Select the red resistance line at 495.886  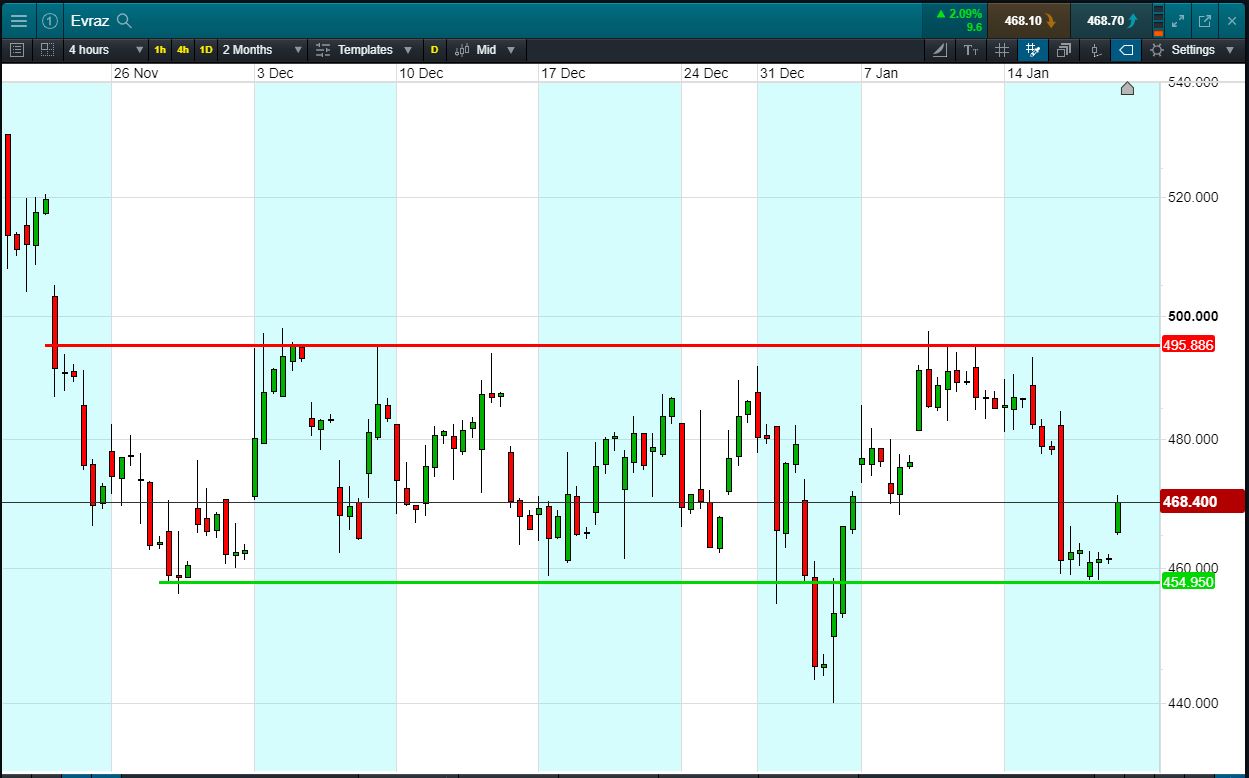pyautogui.click(x=602, y=345)
